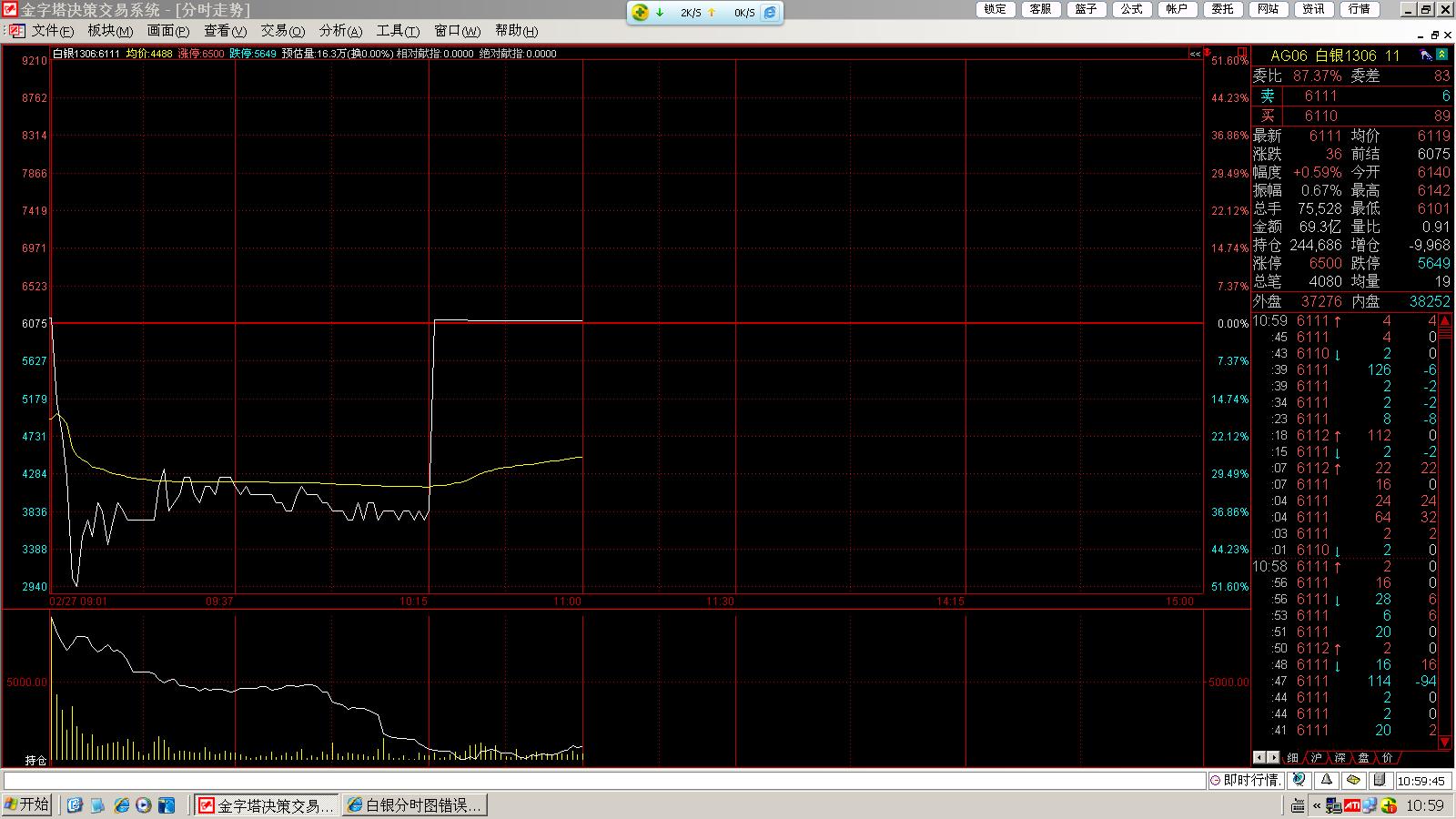Click the alert bell icon in status bar
Viewport: 1456px width, 819px height.
(x=1327, y=781)
